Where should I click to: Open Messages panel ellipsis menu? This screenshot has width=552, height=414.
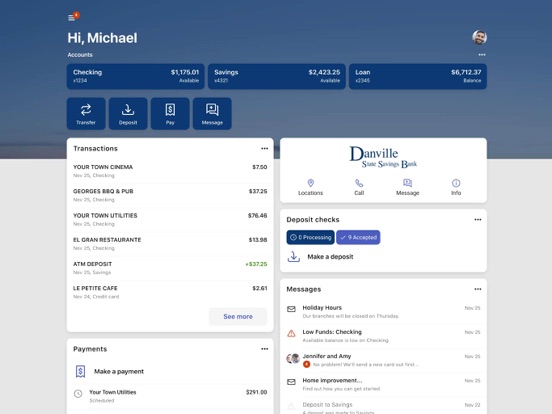tap(477, 289)
